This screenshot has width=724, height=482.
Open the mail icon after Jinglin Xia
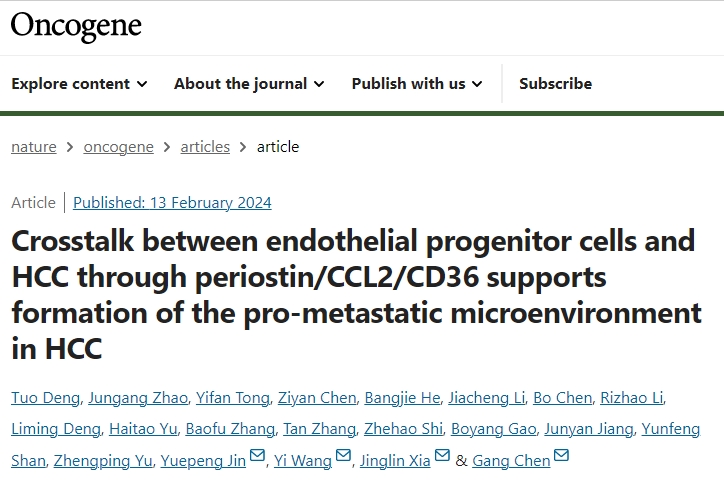pyautogui.click(x=442, y=455)
